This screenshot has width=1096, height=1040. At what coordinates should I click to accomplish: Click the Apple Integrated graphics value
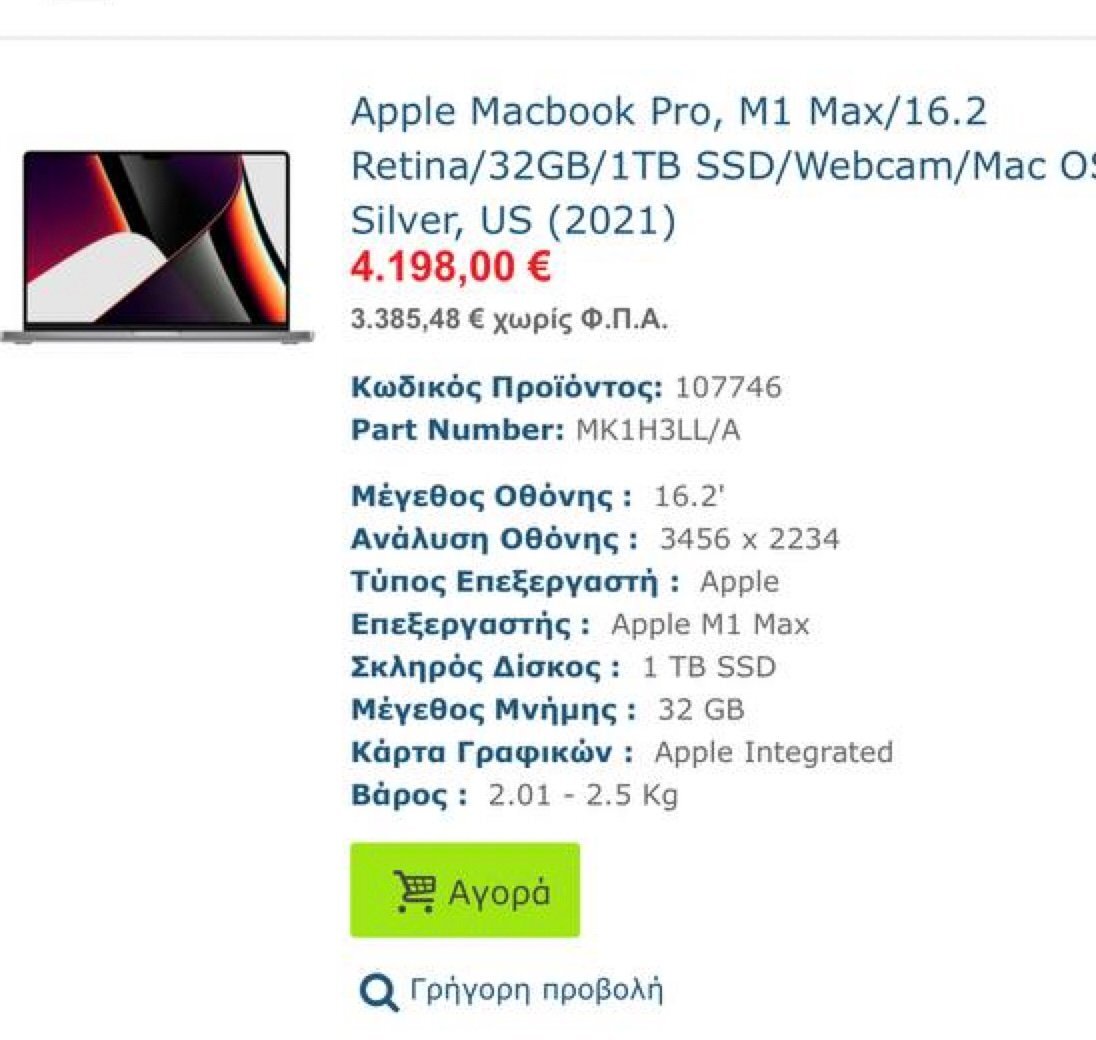pyautogui.click(x=774, y=753)
